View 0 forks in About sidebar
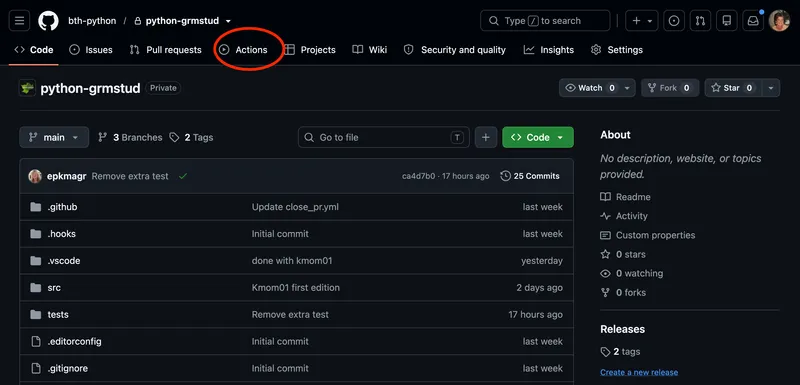This screenshot has width=800, height=385. click(x=623, y=293)
